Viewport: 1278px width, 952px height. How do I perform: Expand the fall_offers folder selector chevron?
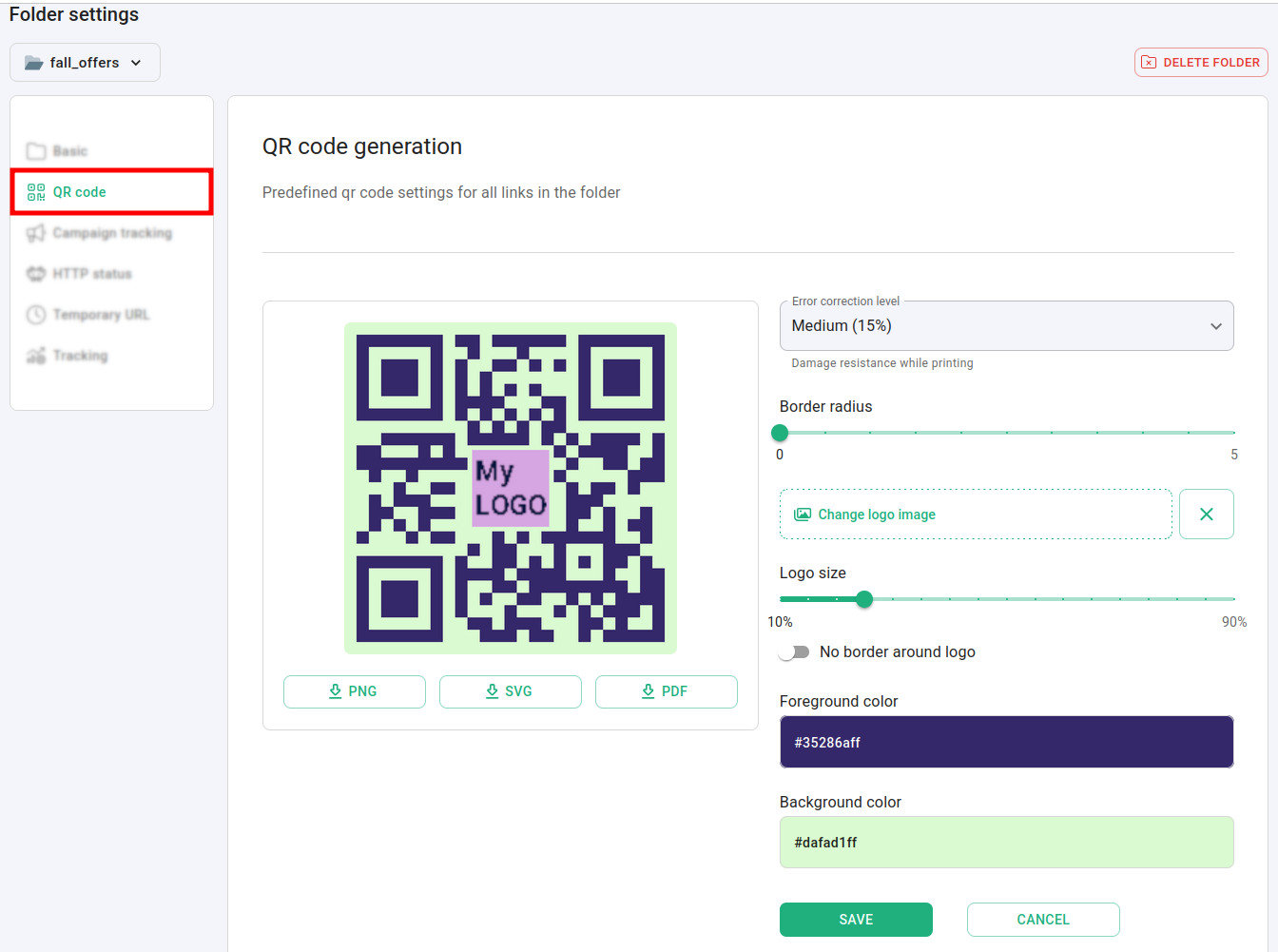(x=136, y=63)
